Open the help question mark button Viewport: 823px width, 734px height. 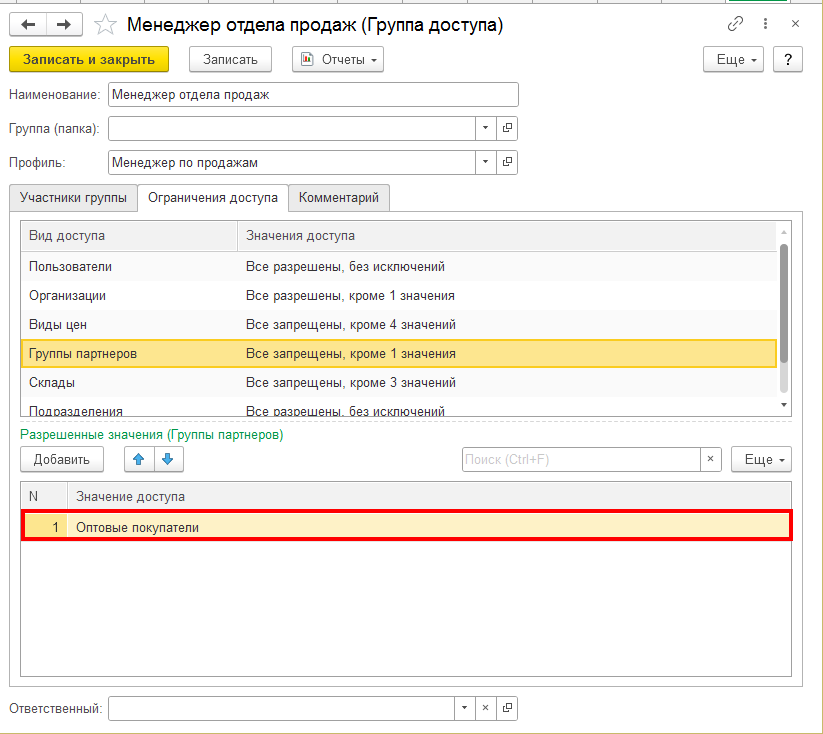tap(788, 59)
